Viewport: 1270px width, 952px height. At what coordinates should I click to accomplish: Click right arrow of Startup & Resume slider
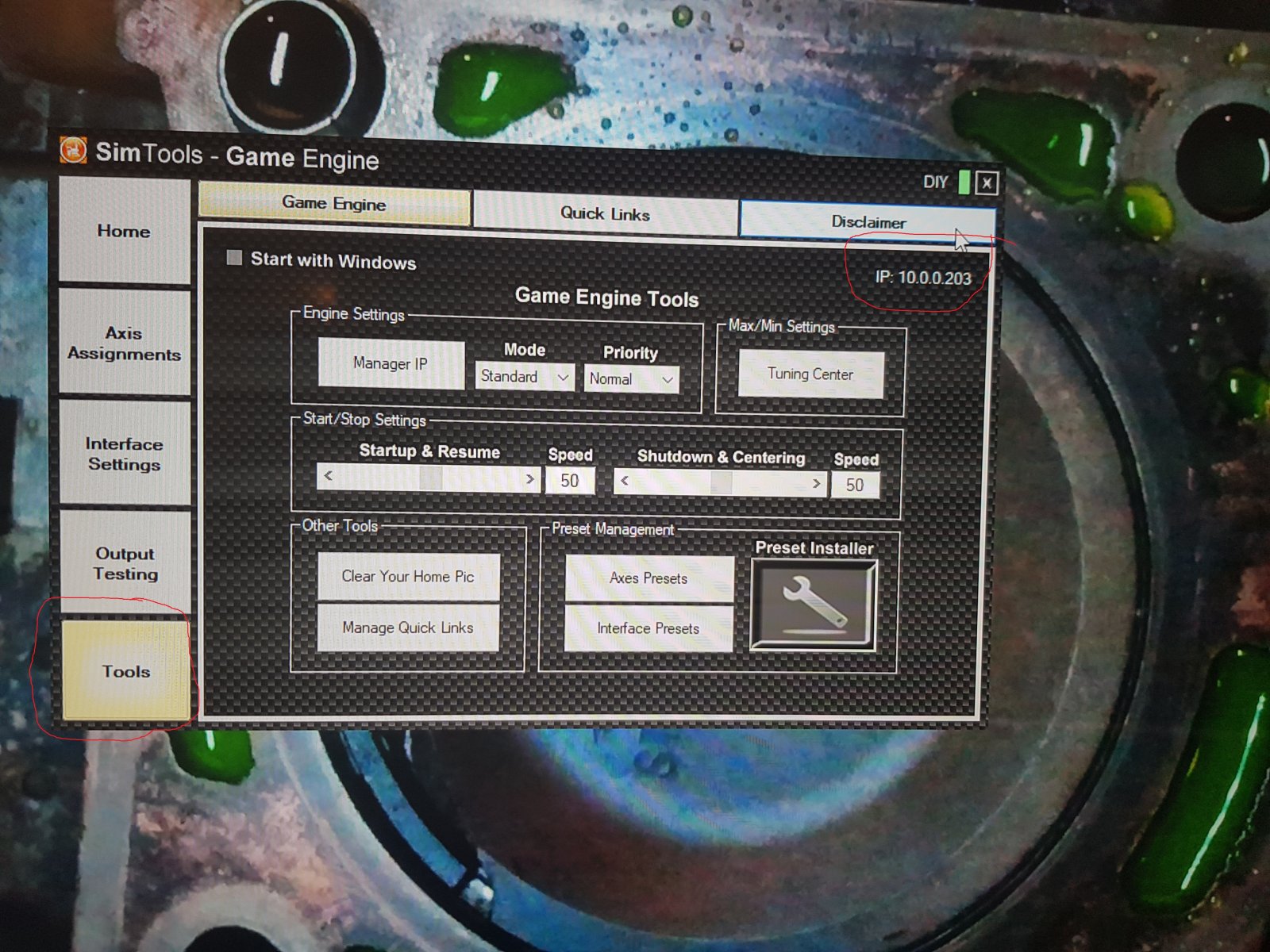(529, 479)
